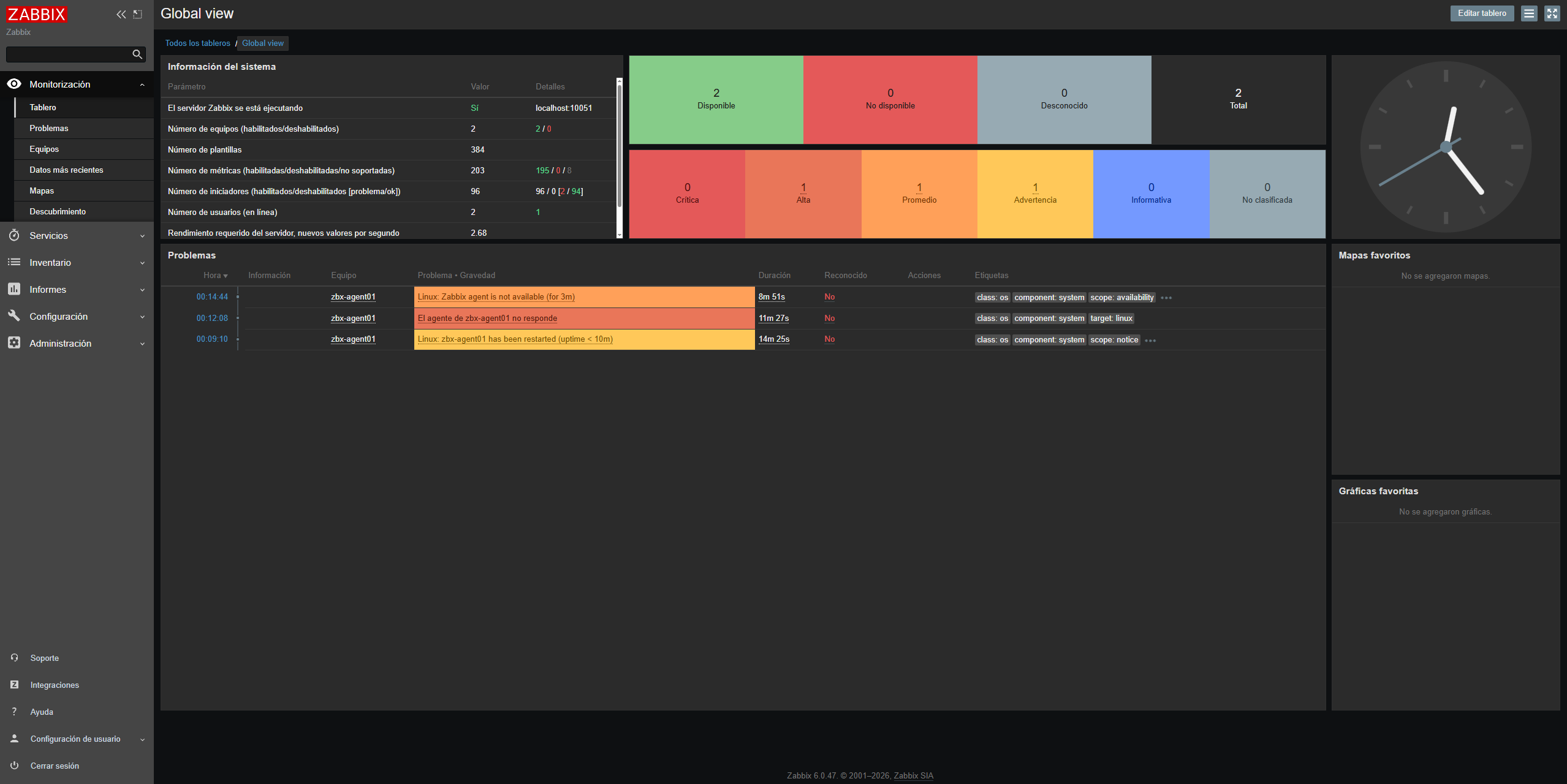Screen dimensions: 1567x784
Task: Click the Cerrar sesión power icon
Action: click(14, 766)
